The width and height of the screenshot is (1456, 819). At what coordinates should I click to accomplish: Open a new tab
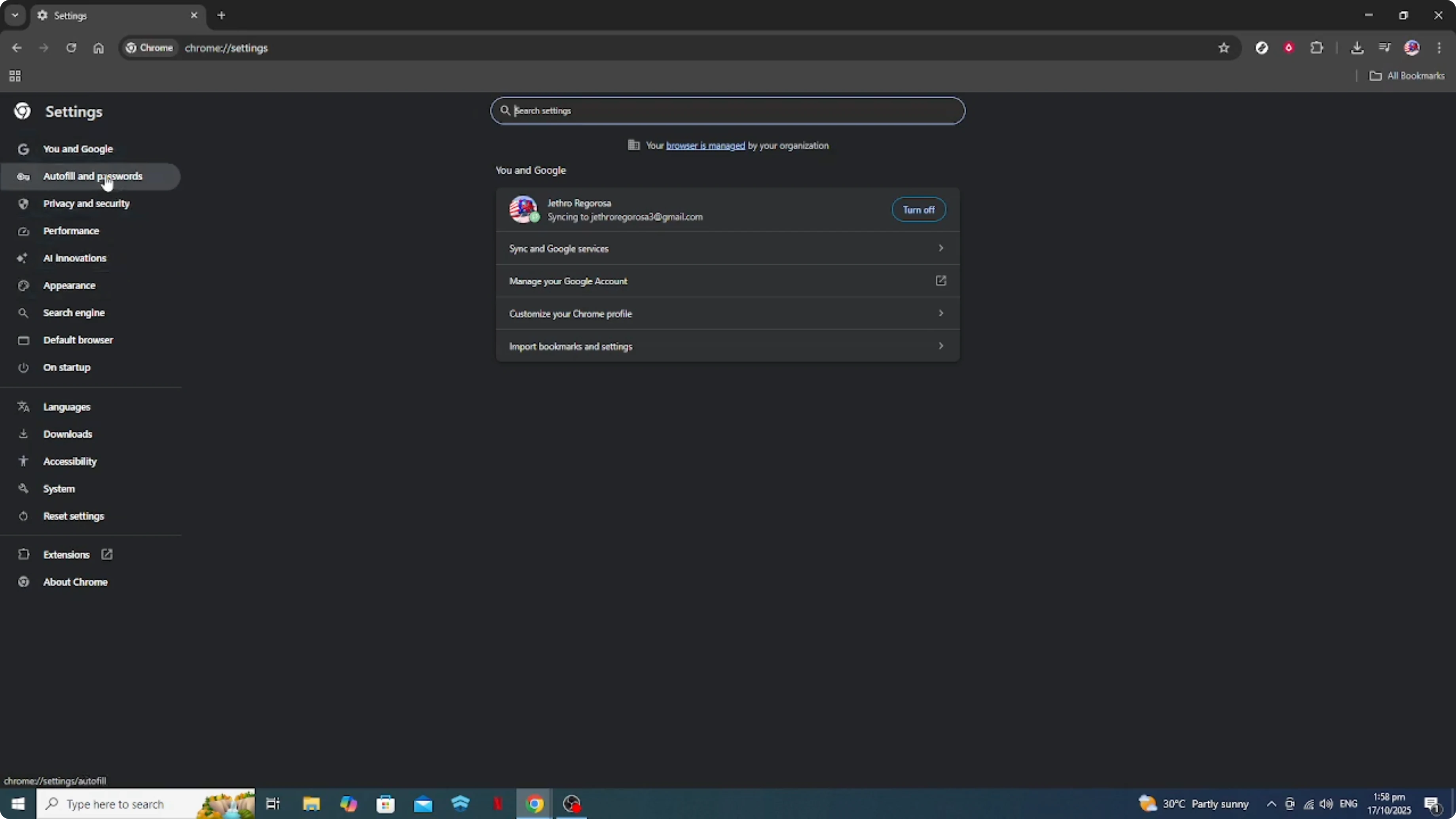point(222,15)
